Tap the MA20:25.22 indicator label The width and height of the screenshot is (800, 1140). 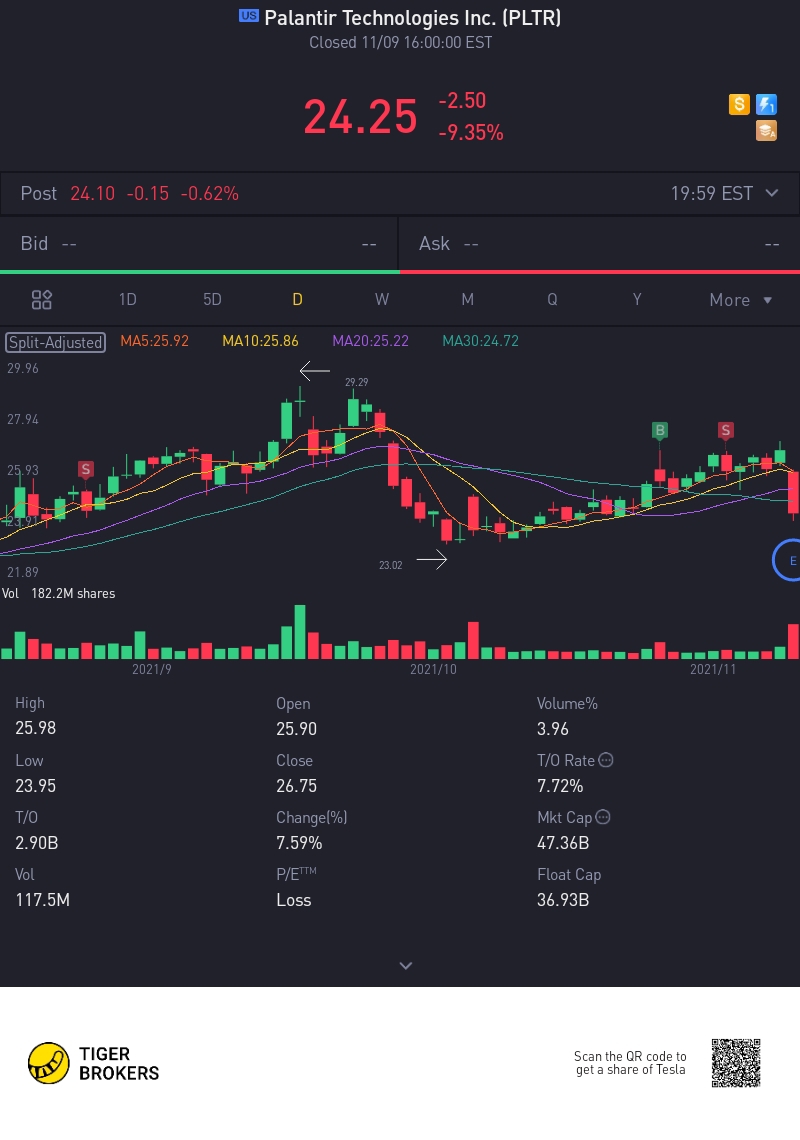(x=370, y=341)
